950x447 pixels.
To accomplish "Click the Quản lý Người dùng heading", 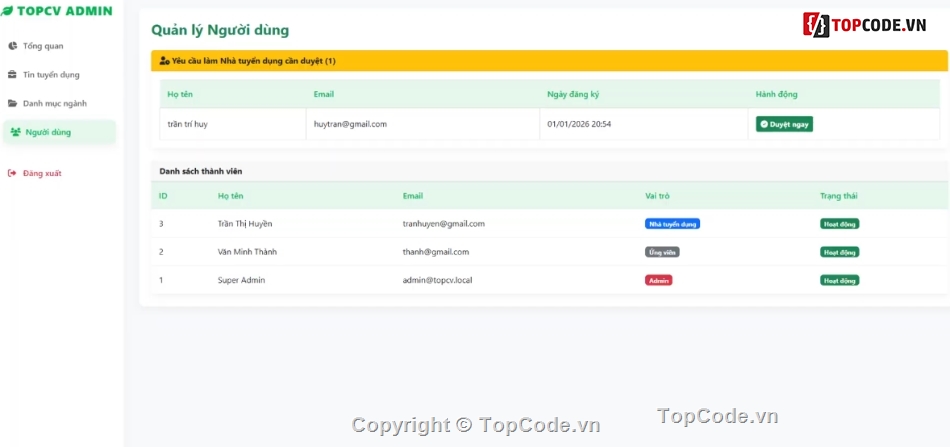I will click(x=220, y=30).
